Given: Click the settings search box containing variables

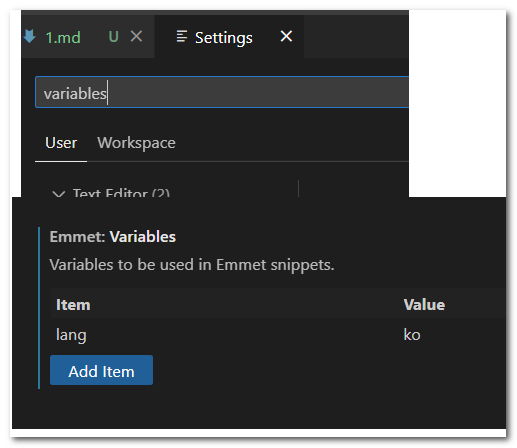Looking at the screenshot, I should tap(222, 92).
